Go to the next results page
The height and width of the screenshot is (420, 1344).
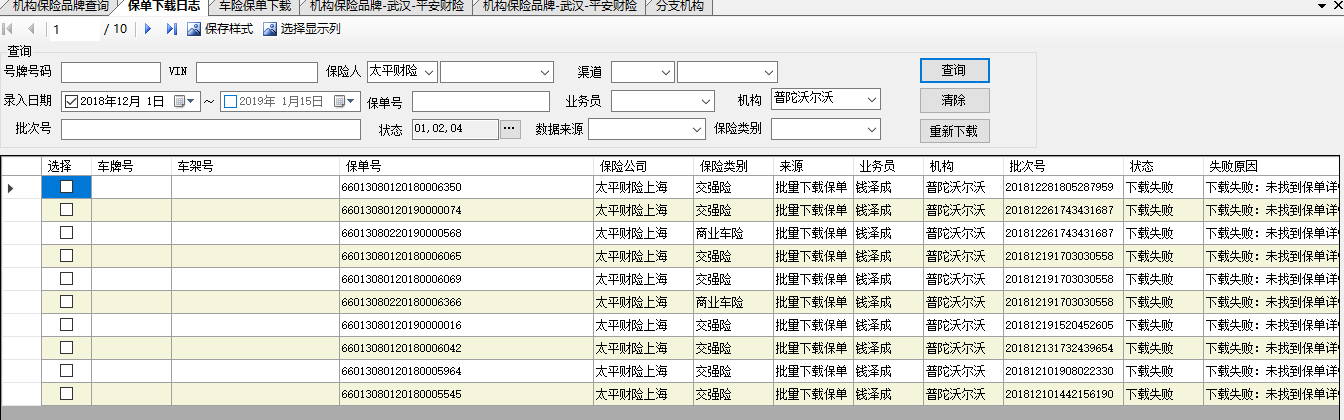148,29
